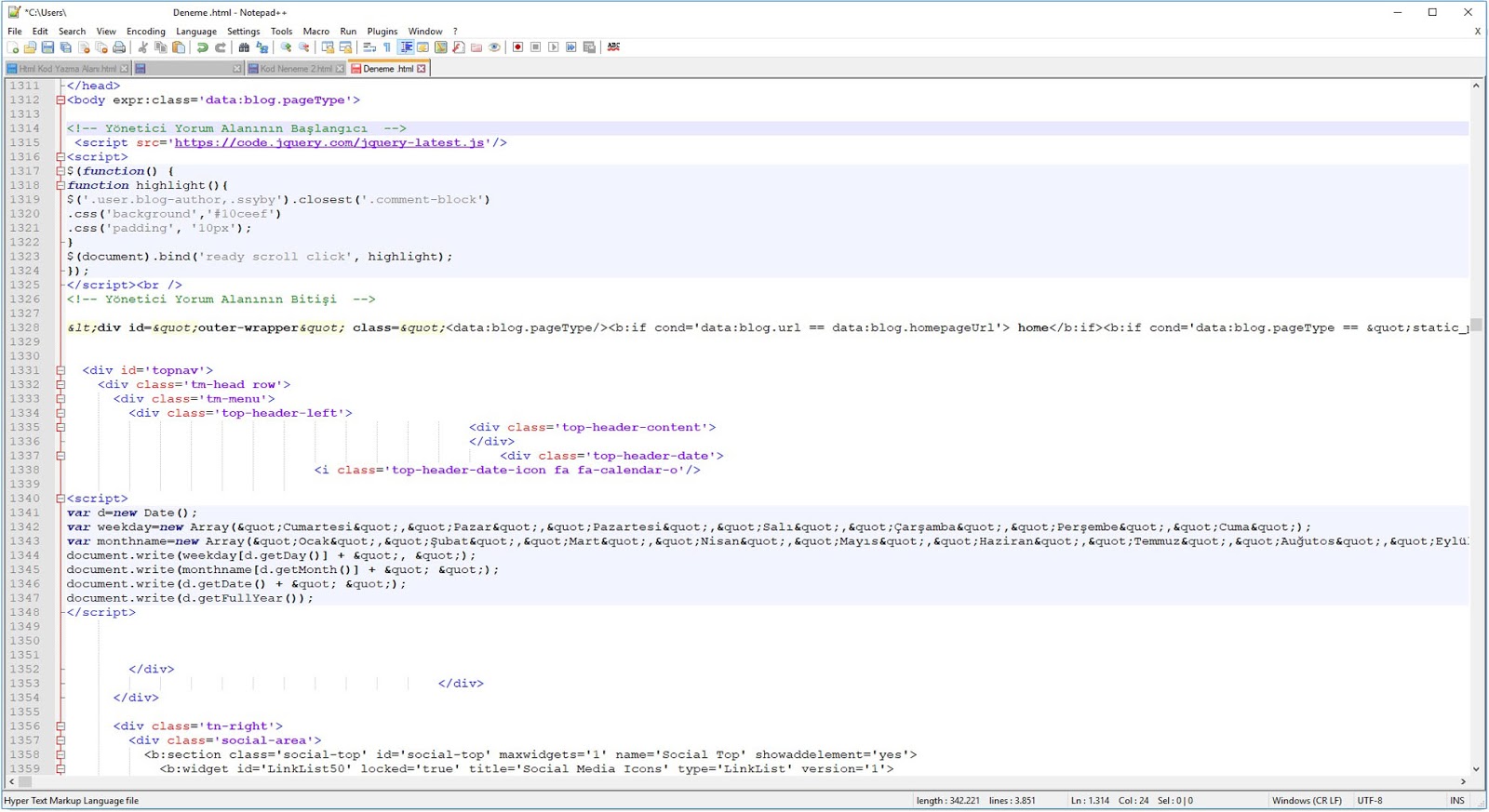Close the Deneme .html tab
The width and height of the screenshot is (1489, 812).
click(422, 69)
